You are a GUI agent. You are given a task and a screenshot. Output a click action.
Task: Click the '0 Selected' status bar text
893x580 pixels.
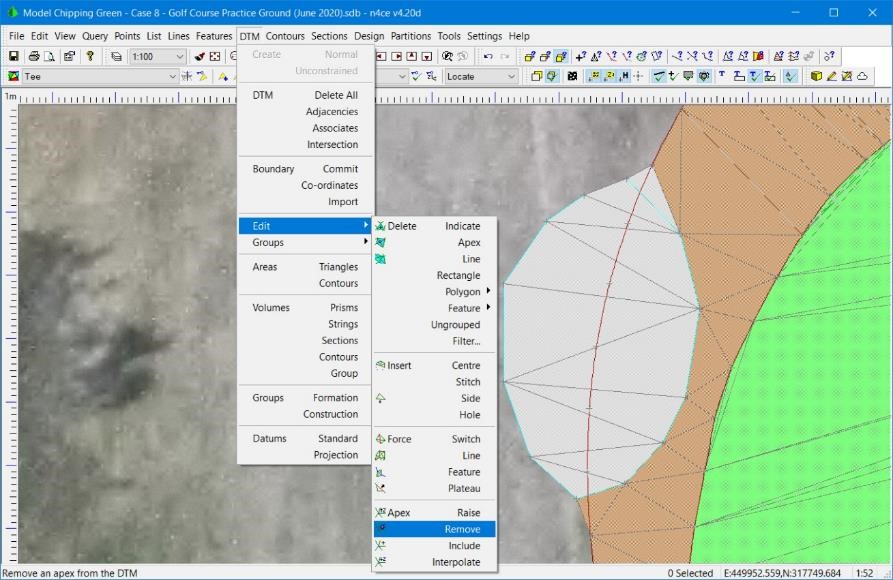[690, 573]
